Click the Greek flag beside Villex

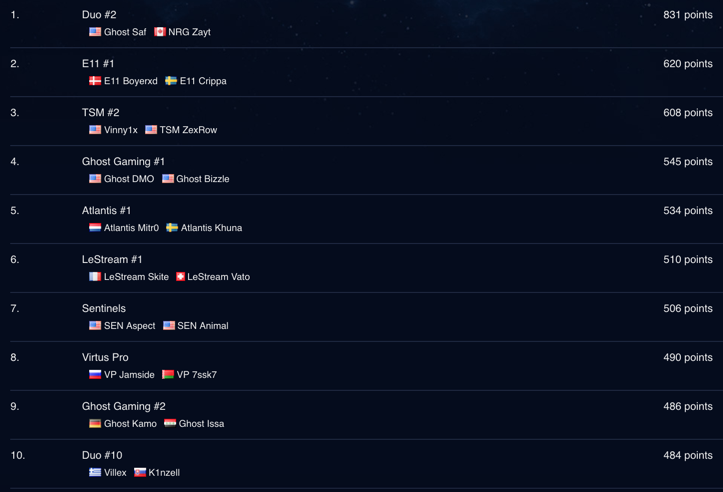pyautogui.click(x=95, y=472)
